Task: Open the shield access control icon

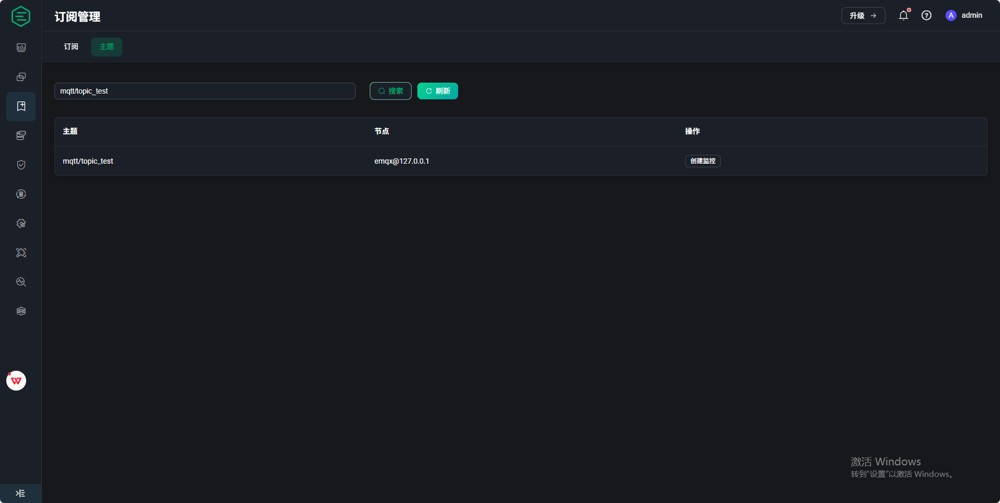Action: [21, 164]
